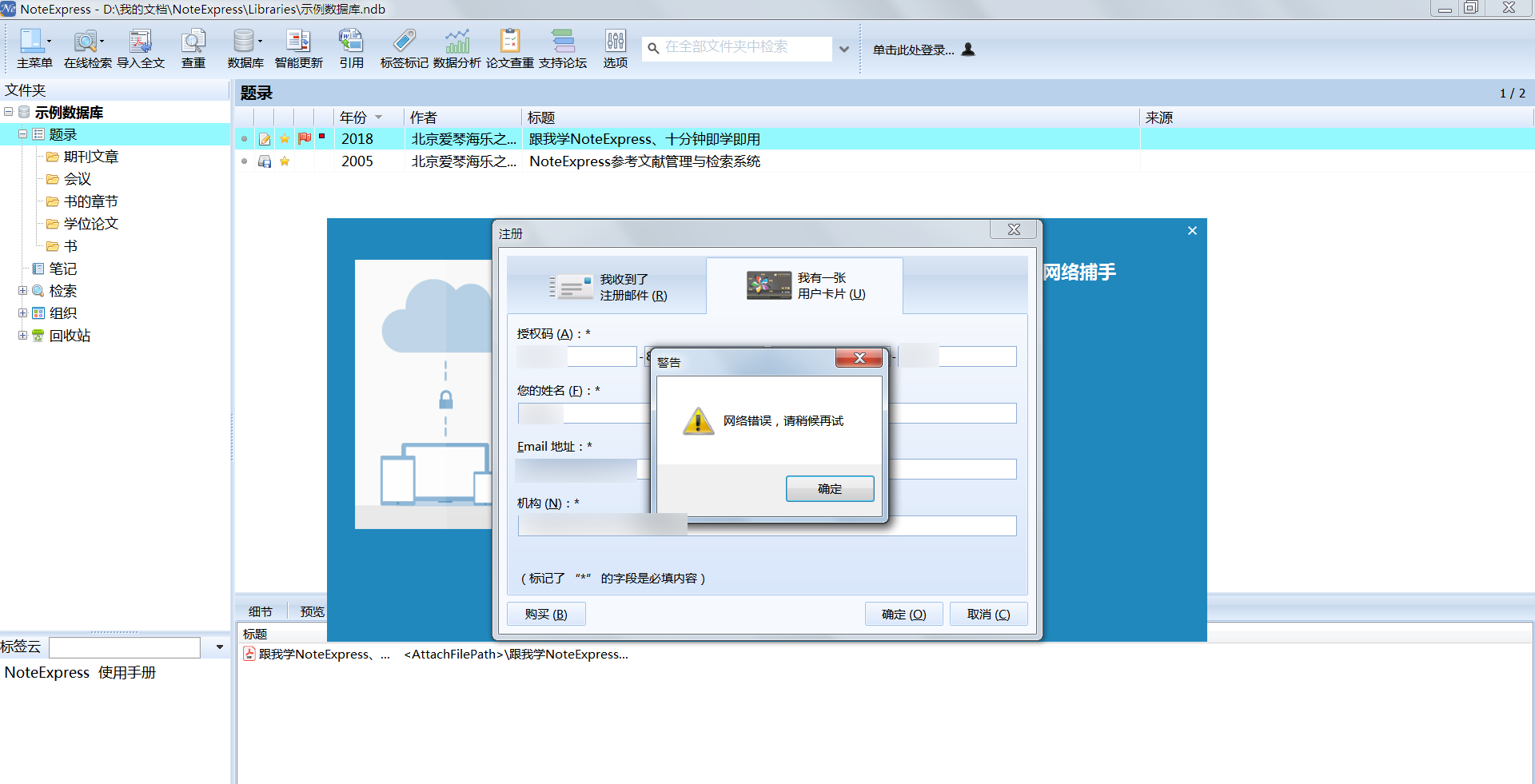Expand the 回收站 tree node

23,336
